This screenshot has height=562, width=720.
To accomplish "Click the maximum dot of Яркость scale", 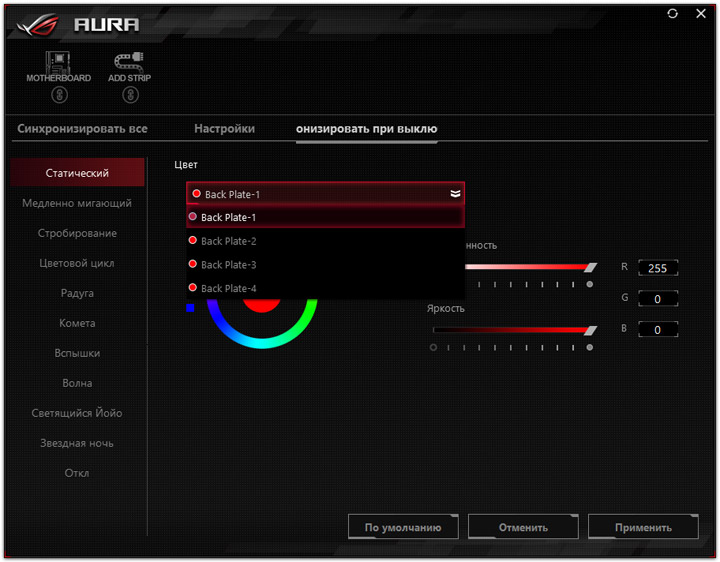I will tap(590, 347).
